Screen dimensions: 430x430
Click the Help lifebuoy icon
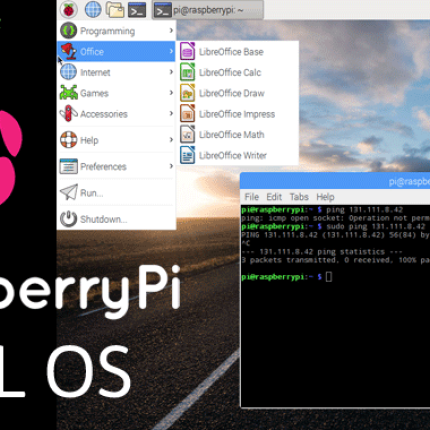68,140
